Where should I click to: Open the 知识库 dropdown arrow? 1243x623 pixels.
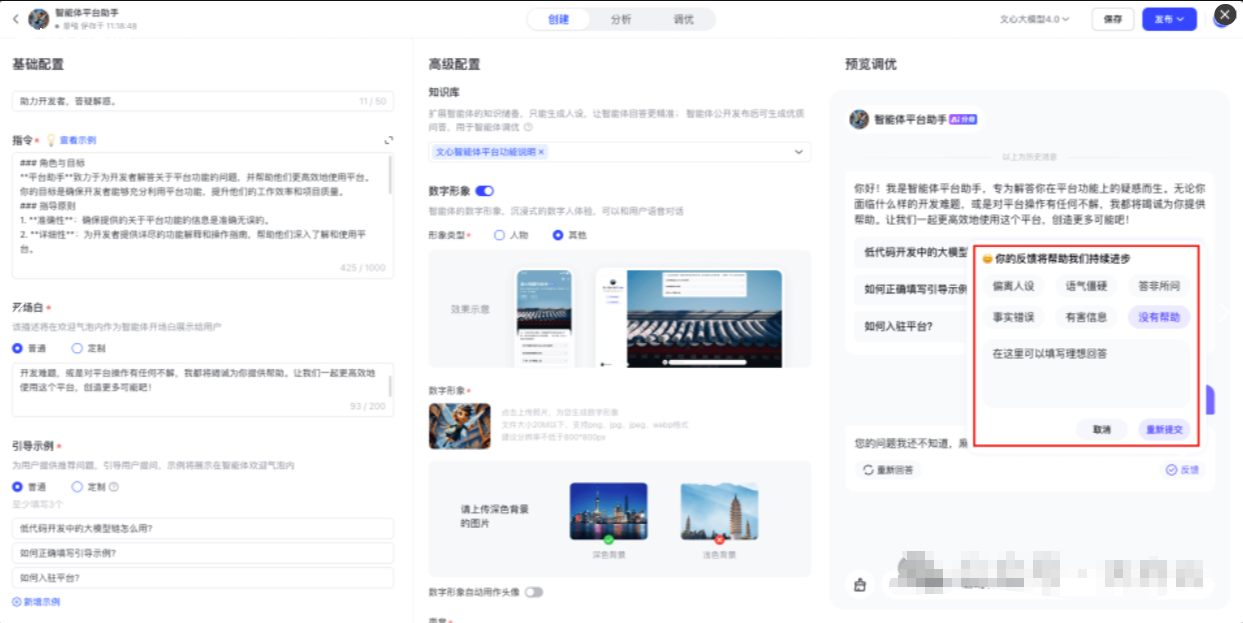(798, 152)
